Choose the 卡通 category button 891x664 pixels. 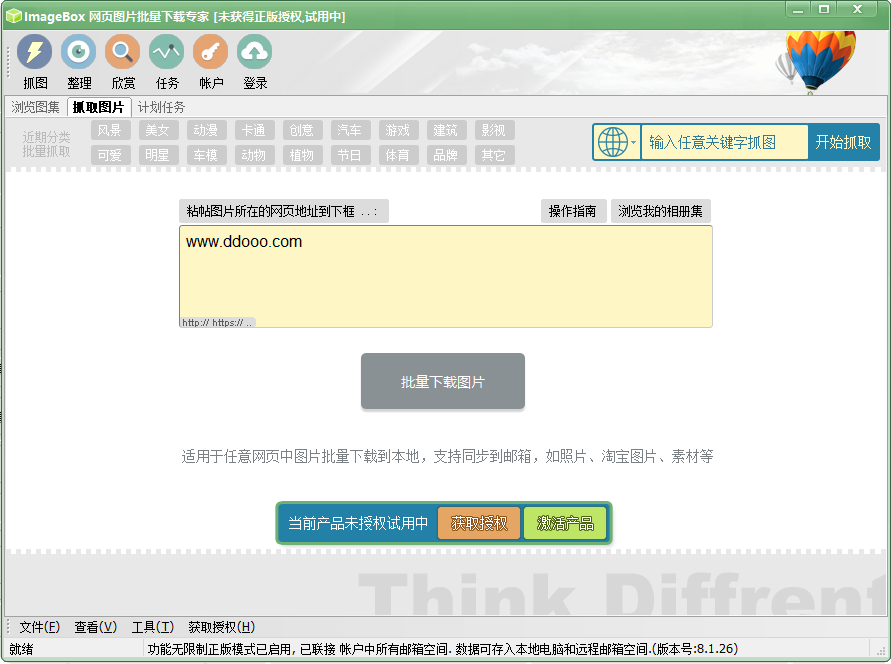pos(255,130)
